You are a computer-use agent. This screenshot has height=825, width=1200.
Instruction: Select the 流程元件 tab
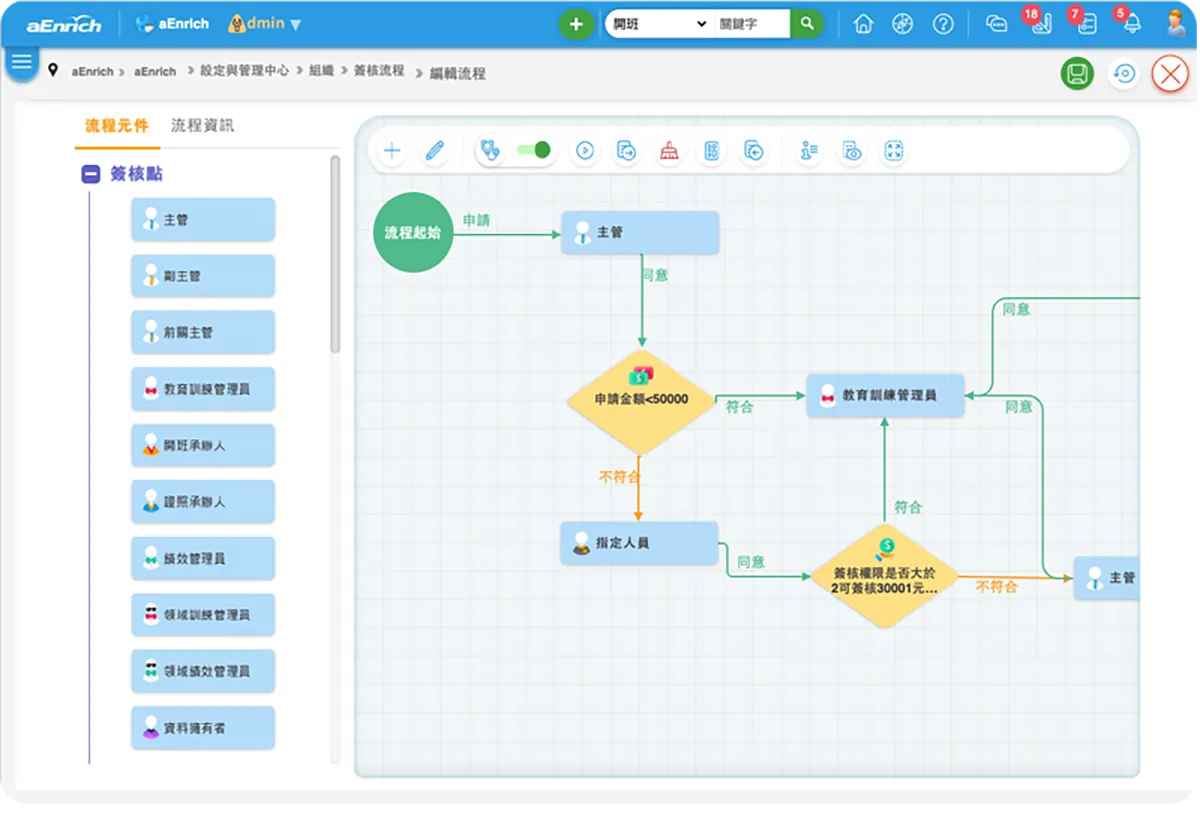117,126
